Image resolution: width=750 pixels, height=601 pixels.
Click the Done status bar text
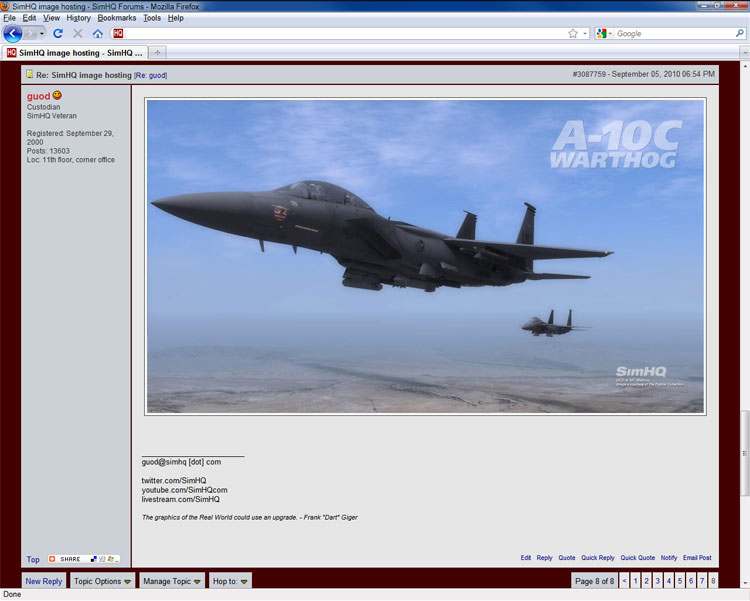click(12, 594)
